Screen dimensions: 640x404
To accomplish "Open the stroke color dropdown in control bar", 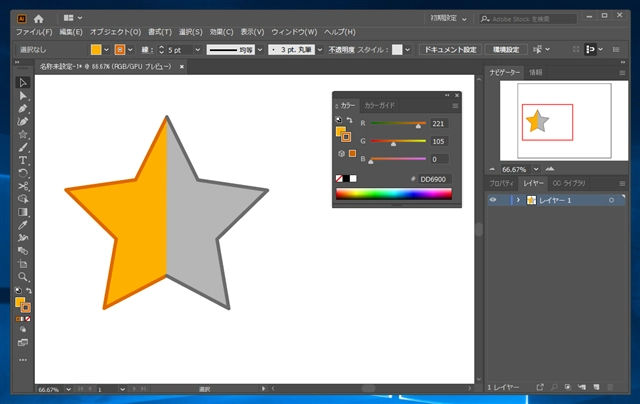I will tap(130, 50).
